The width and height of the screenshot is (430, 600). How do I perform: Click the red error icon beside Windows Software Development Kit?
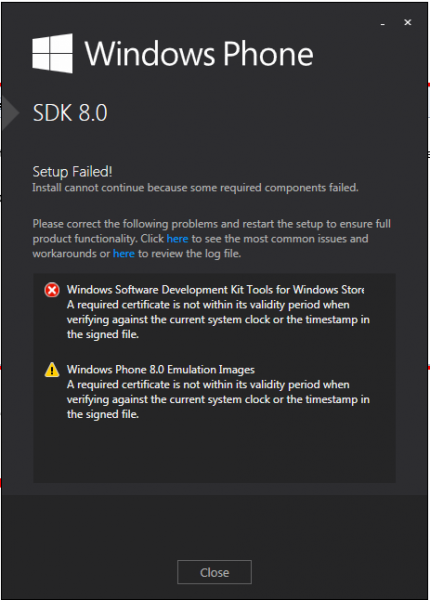point(52,290)
